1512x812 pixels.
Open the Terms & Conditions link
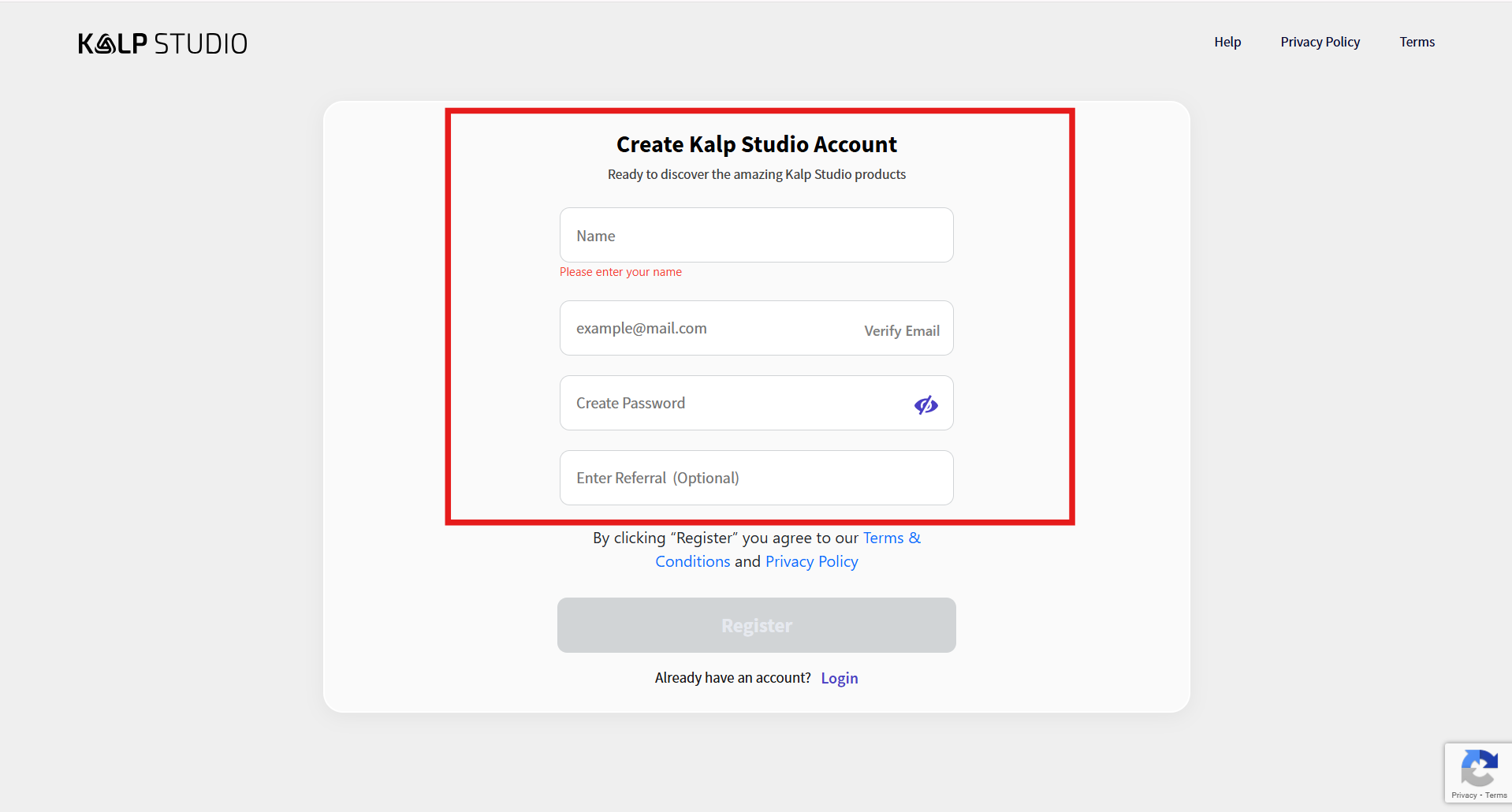(x=891, y=538)
